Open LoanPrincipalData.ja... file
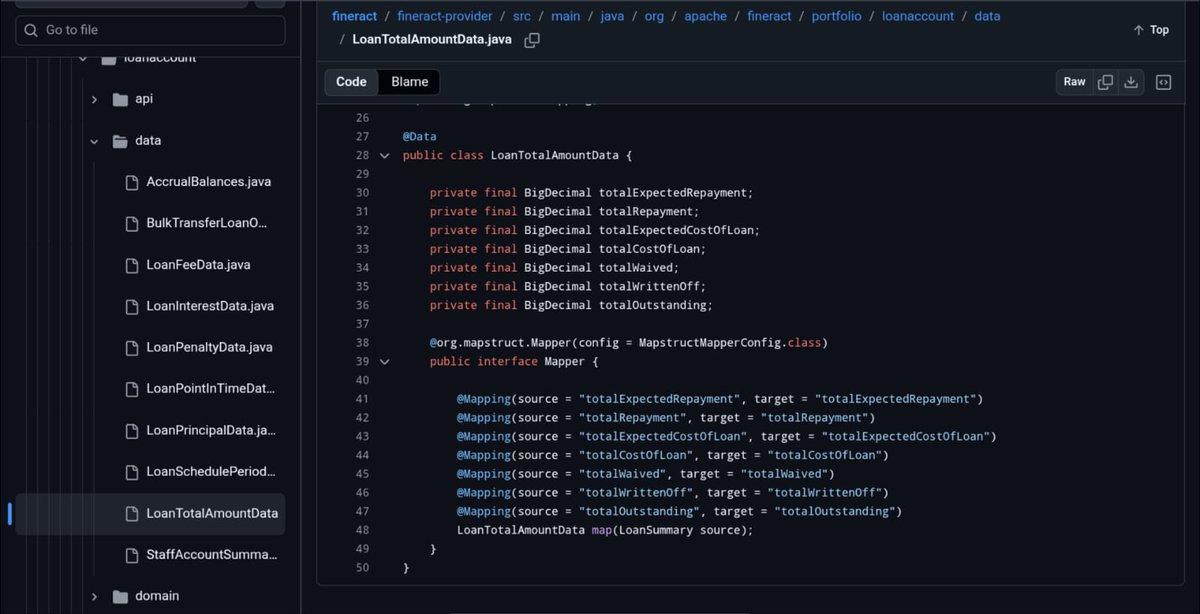This screenshot has width=1200, height=614. [211, 430]
